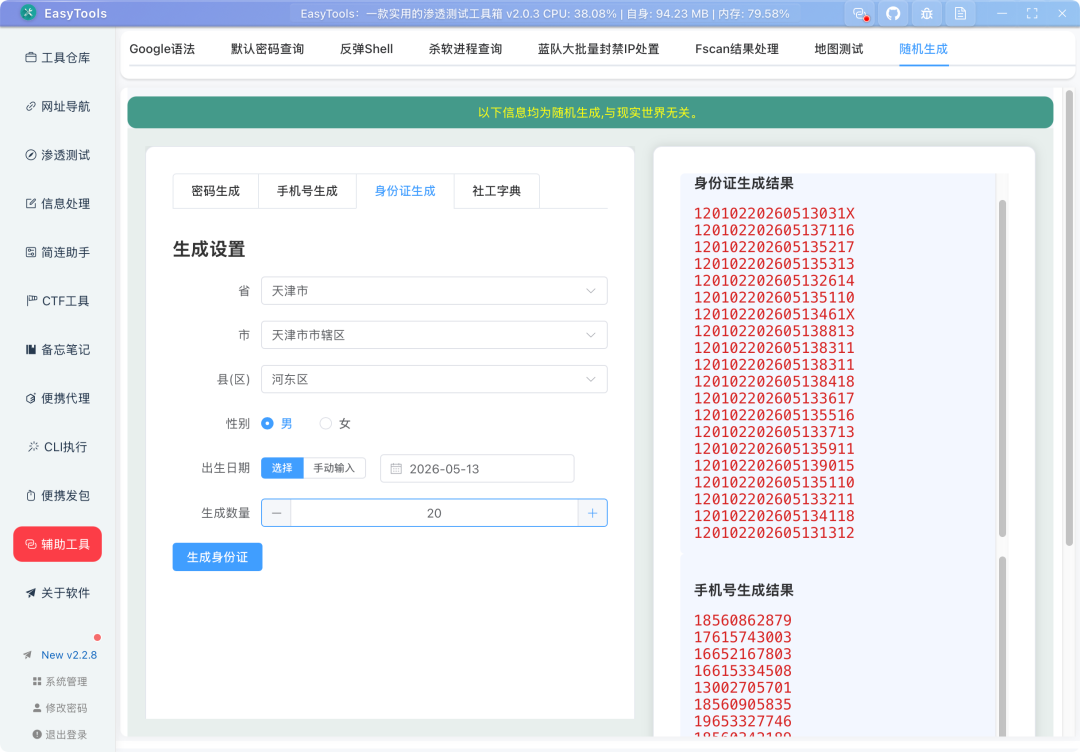Decrease the 生成数量 with the minus button
The height and width of the screenshot is (752, 1080).
pyautogui.click(x=276, y=513)
